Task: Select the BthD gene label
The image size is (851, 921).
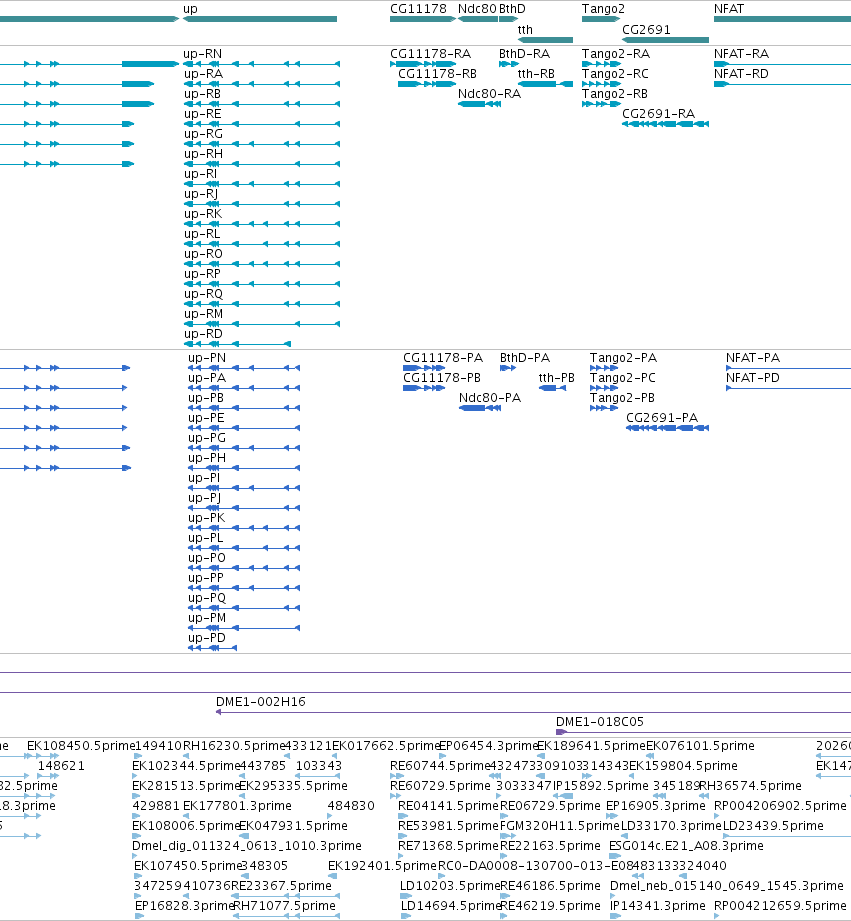Action: pyautogui.click(x=512, y=9)
